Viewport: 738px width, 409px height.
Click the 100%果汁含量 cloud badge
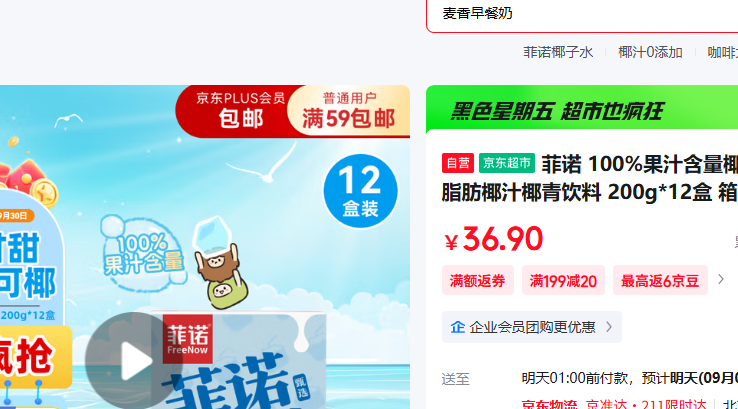(141, 255)
